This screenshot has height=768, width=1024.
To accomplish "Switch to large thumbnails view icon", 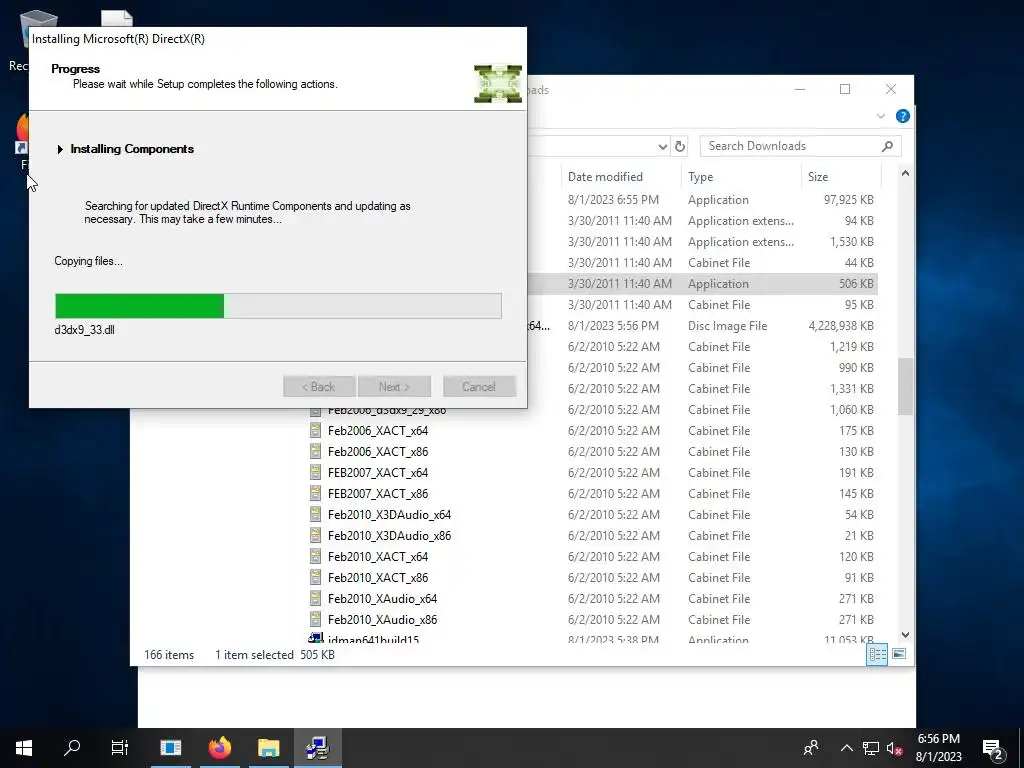I will coord(899,654).
